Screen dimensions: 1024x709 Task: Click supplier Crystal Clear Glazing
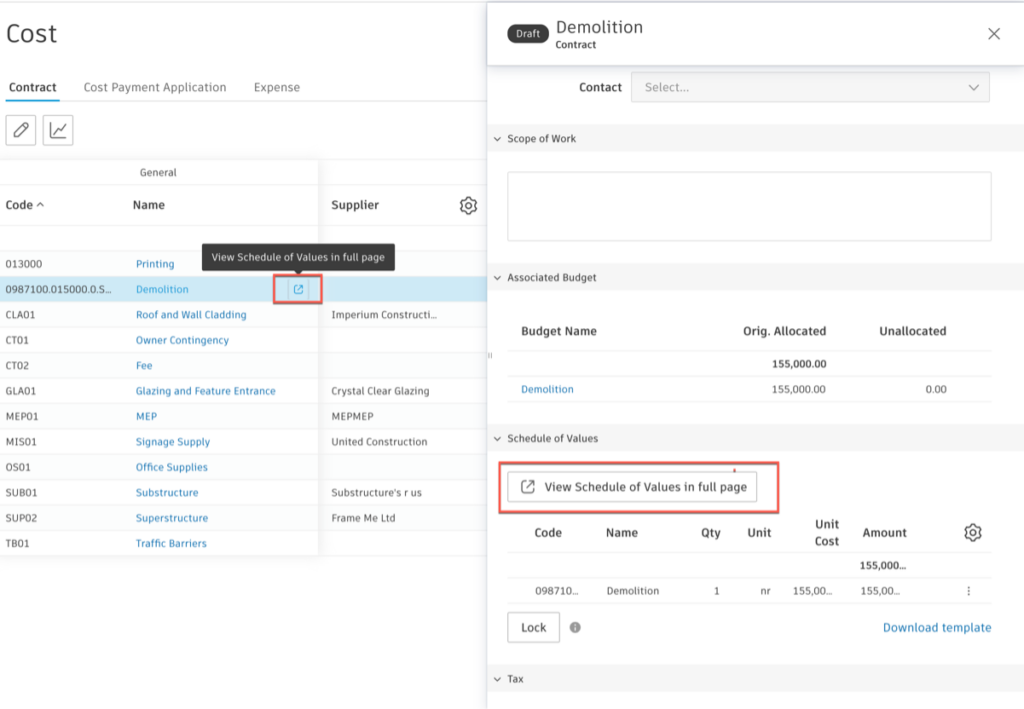pos(380,391)
